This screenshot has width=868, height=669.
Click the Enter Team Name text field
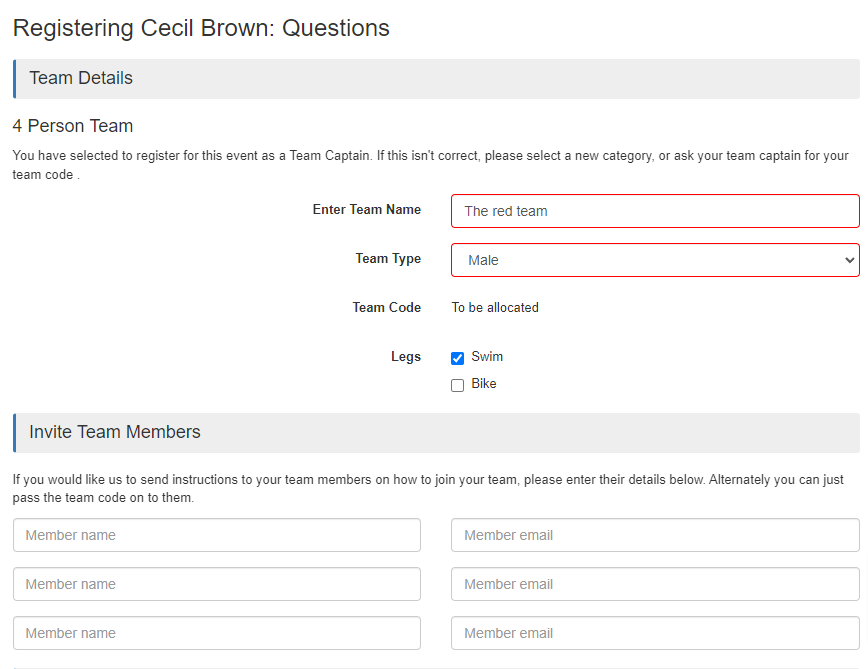(x=655, y=211)
